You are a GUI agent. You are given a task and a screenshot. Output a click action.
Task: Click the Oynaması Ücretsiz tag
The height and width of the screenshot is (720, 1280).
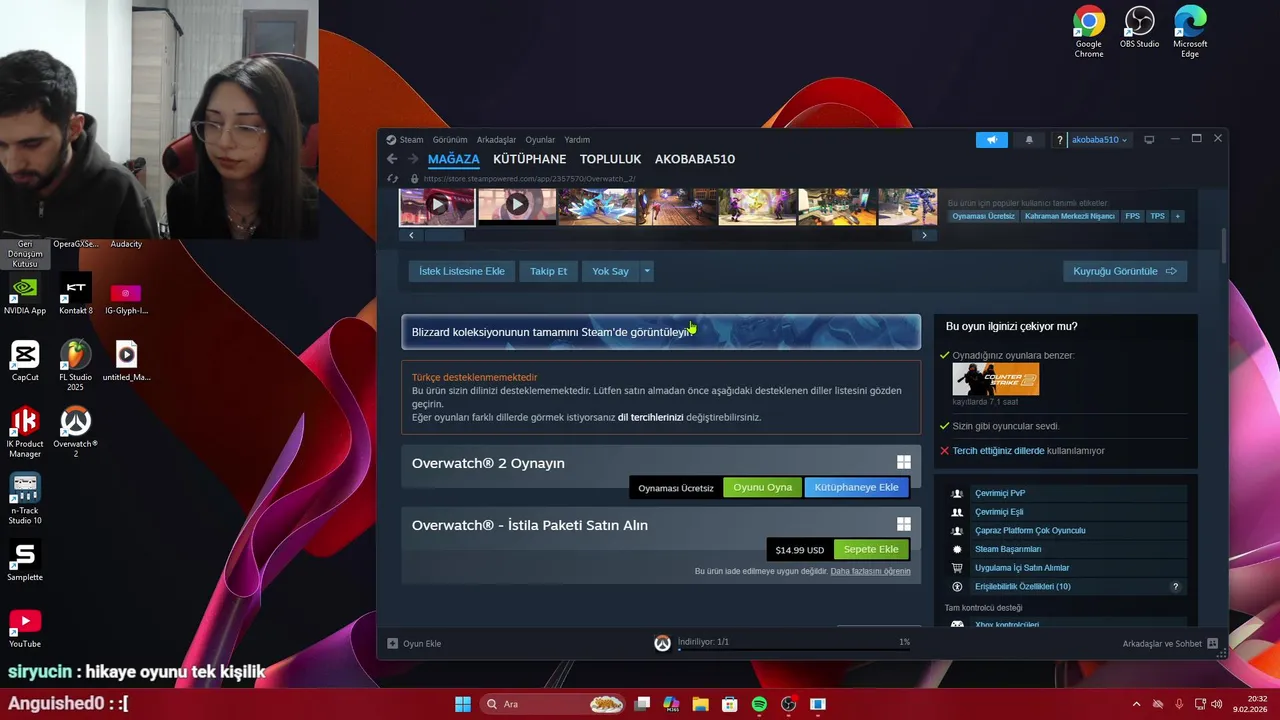[983, 216]
